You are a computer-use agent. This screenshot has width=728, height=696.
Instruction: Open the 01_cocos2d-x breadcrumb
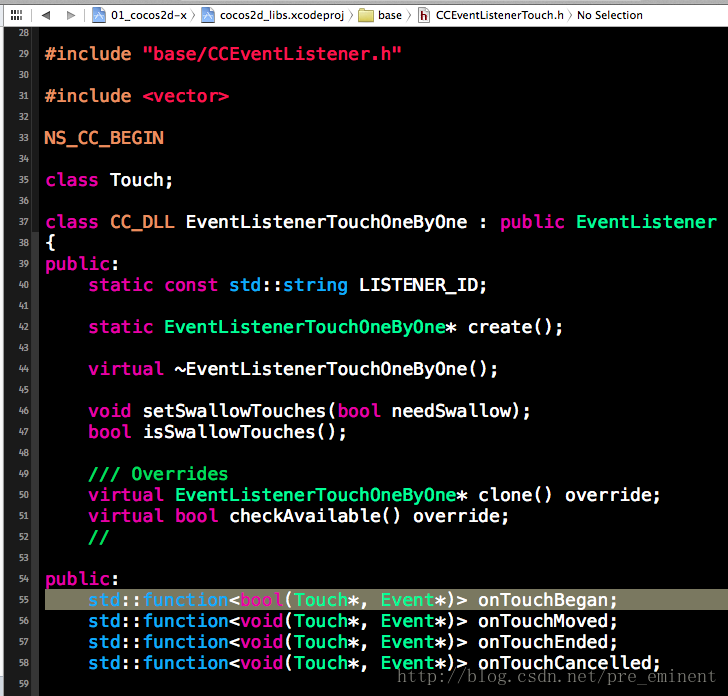149,15
